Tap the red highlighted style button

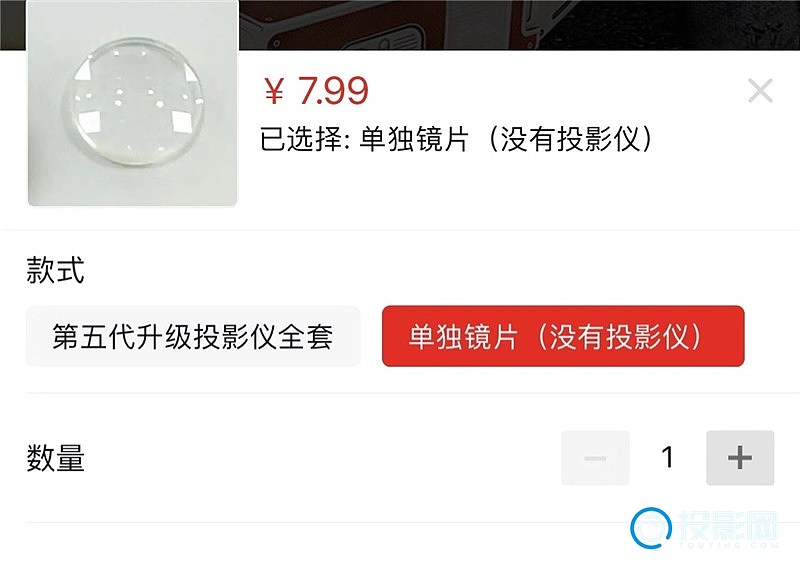click(563, 336)
